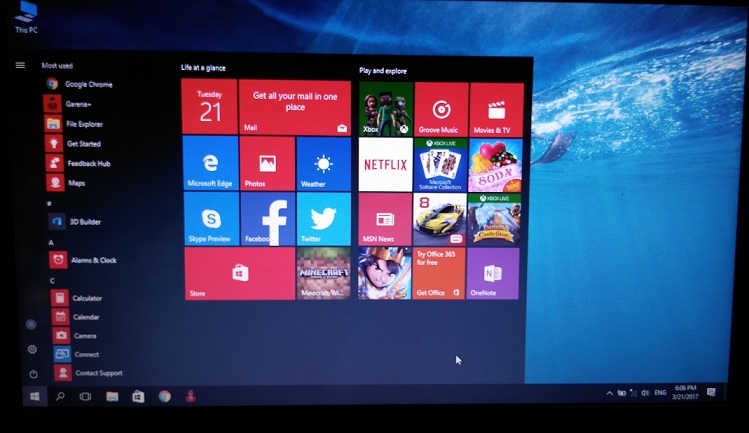This screenshot has height=433, width=749.
Task: Open the Connect app
Action: (x=76, y=354)
